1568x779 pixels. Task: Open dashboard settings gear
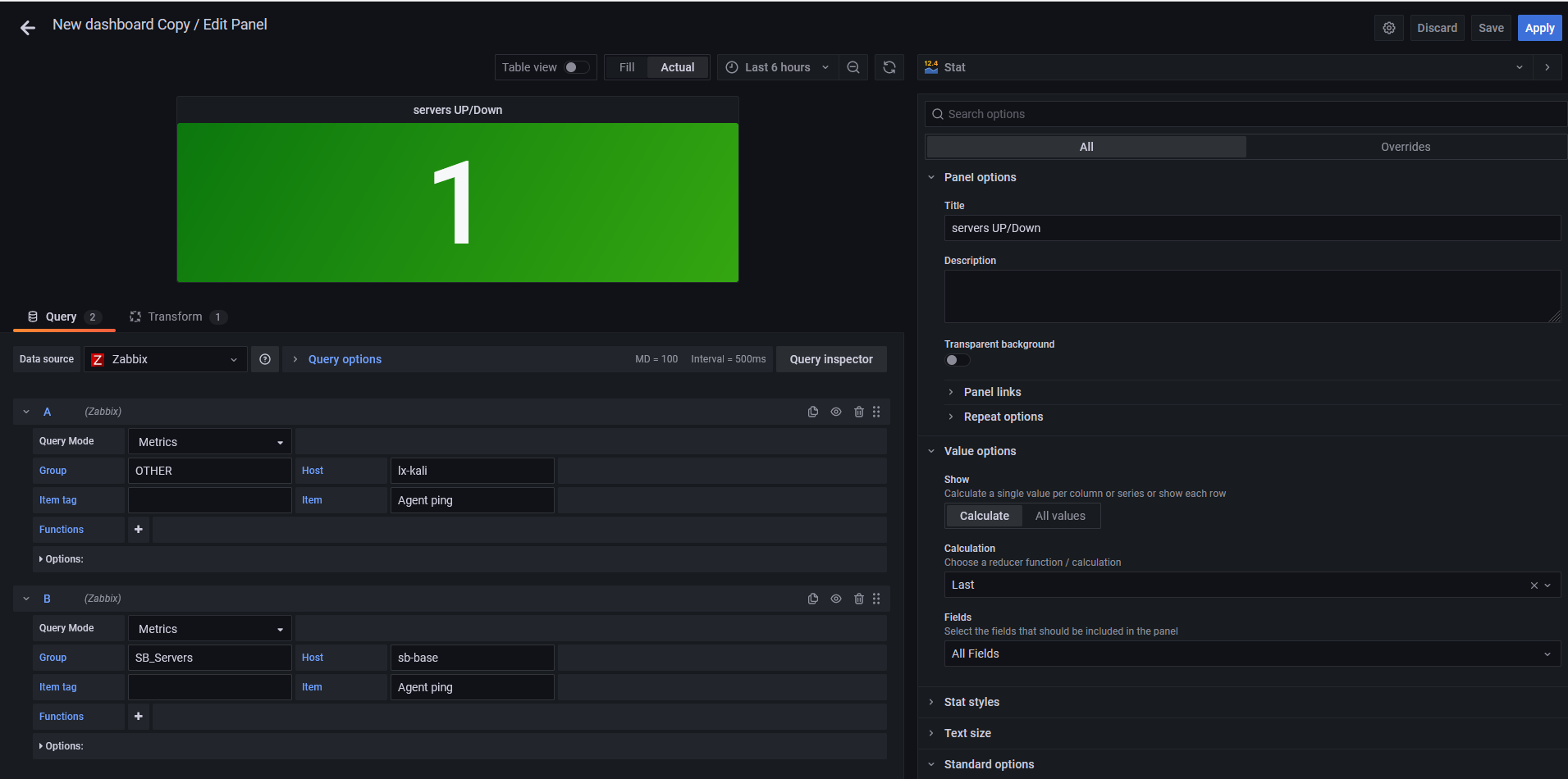[1389, 27]
